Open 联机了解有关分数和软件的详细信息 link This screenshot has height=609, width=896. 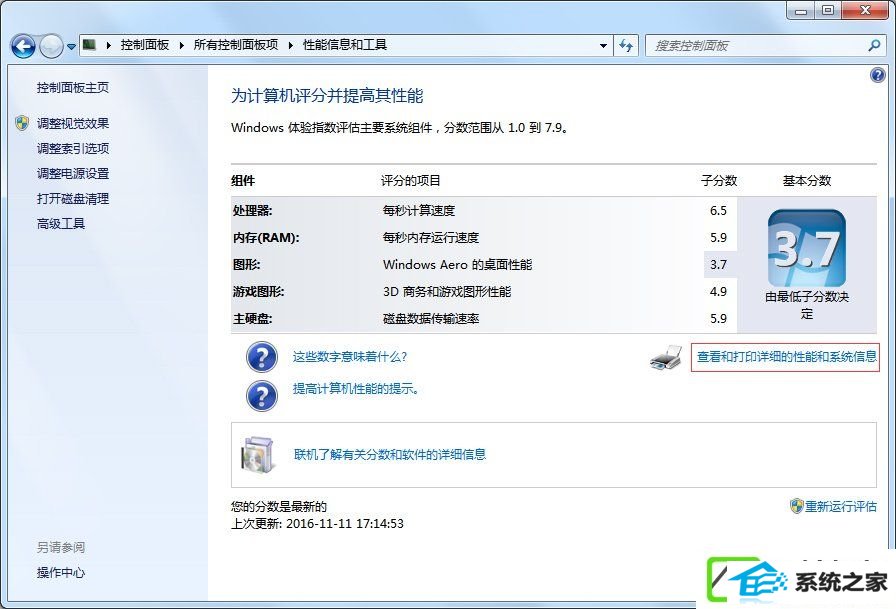390,455
